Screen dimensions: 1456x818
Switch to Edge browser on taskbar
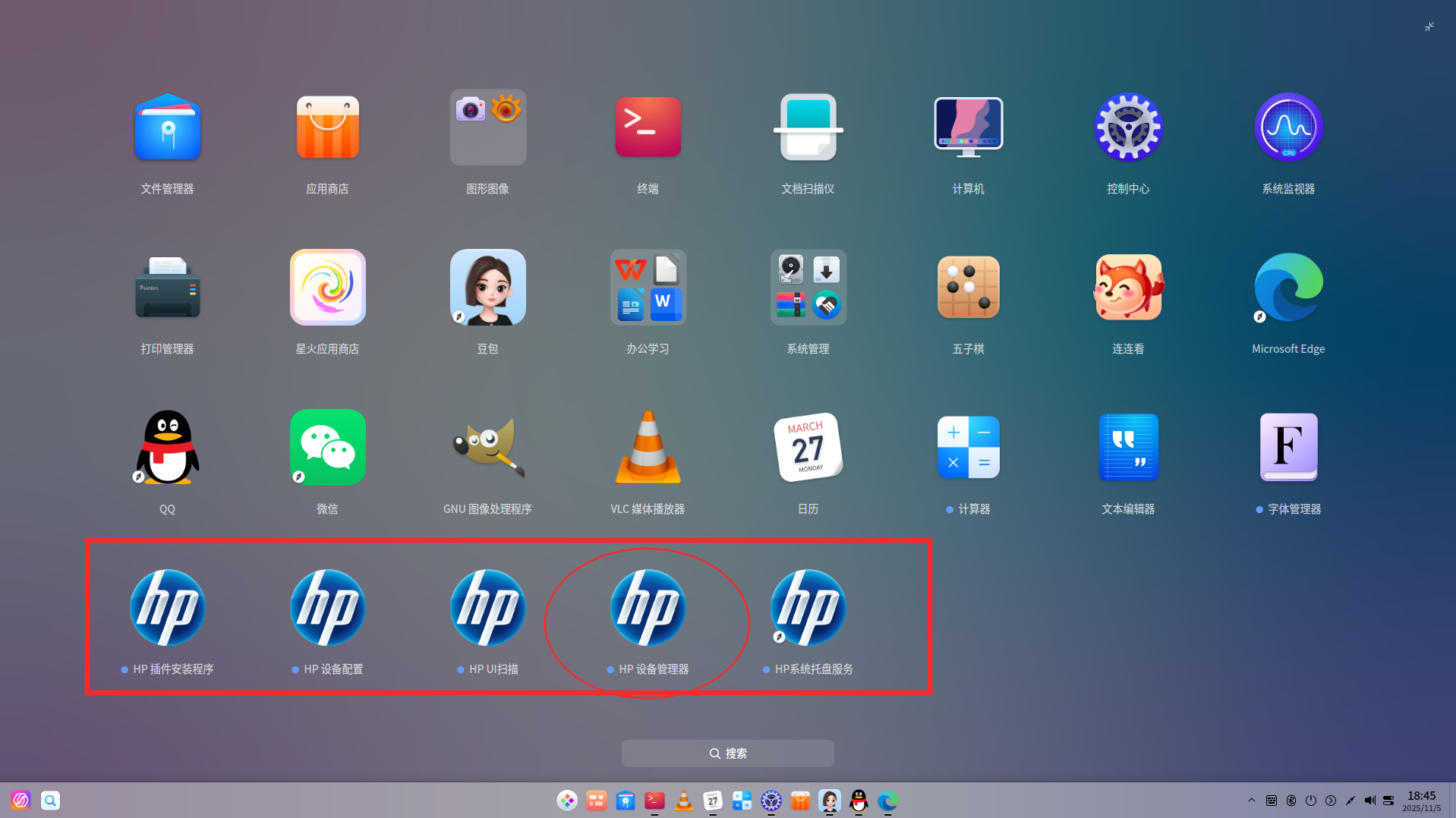887,801
